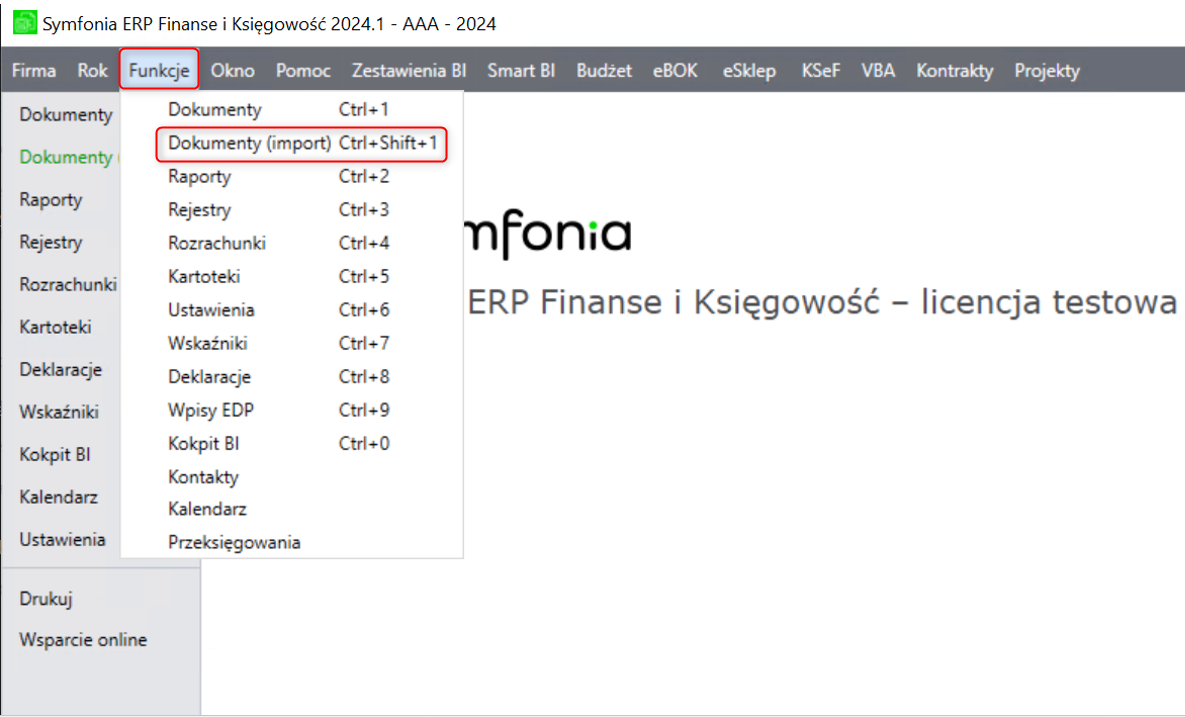Open Kalendarz in the left sidebar

click(x=58, y=497)
